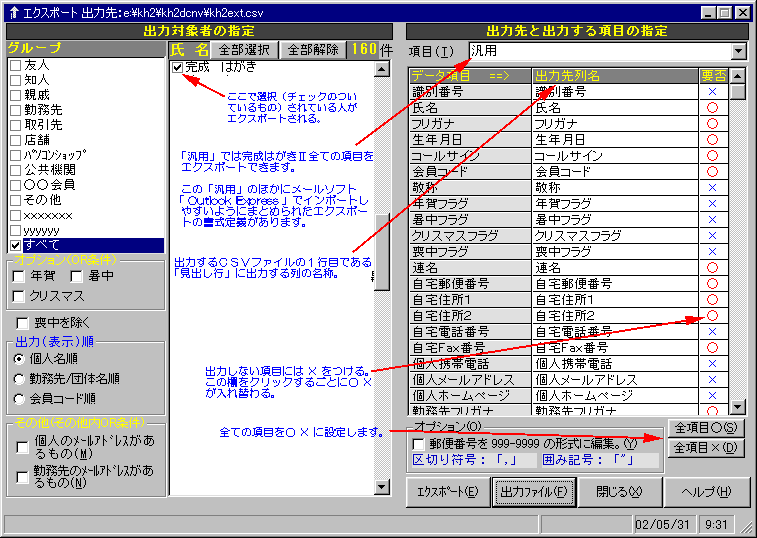This screenshot has width=757, height=538.
Task: Toggle the × mark for 敬称 row
Action: pyautogui.click(x=712, y=187)
